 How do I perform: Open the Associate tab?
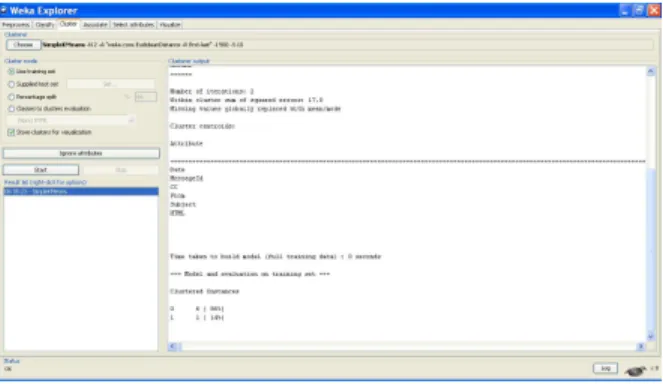[x=95, y=25]
